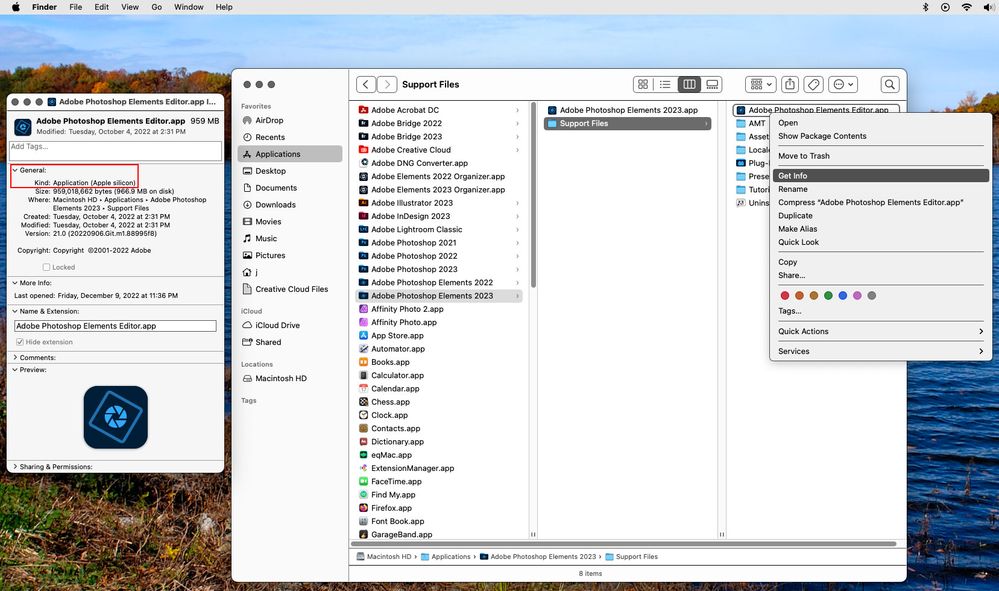This screenshot has height=591, width=999.
Task: Go forward with the right arrow
Action: tap(387, 84)
